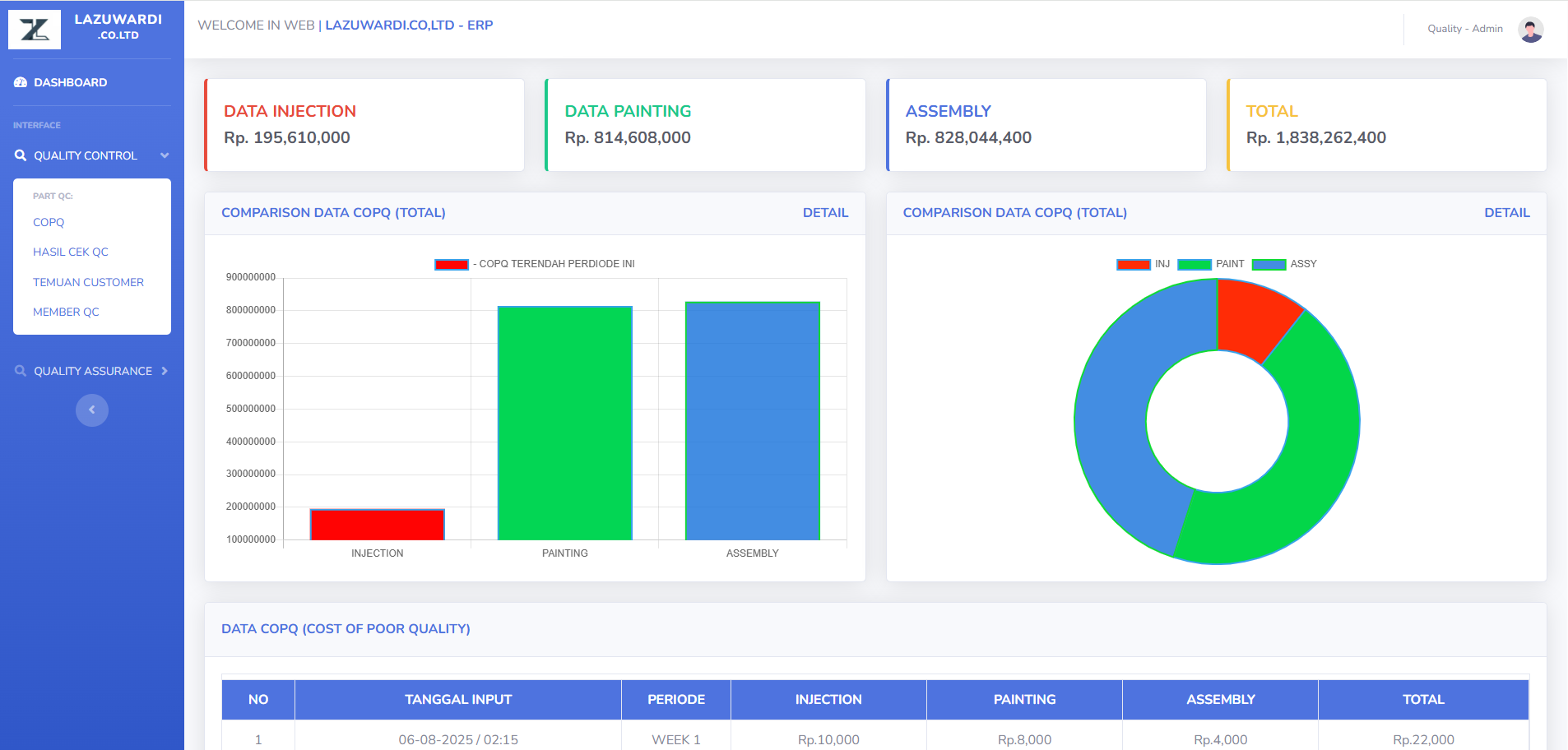Open the admin user avatar
This screenshot has width=1568, height=750.
pyautogui.click(x=1530, y=30)
